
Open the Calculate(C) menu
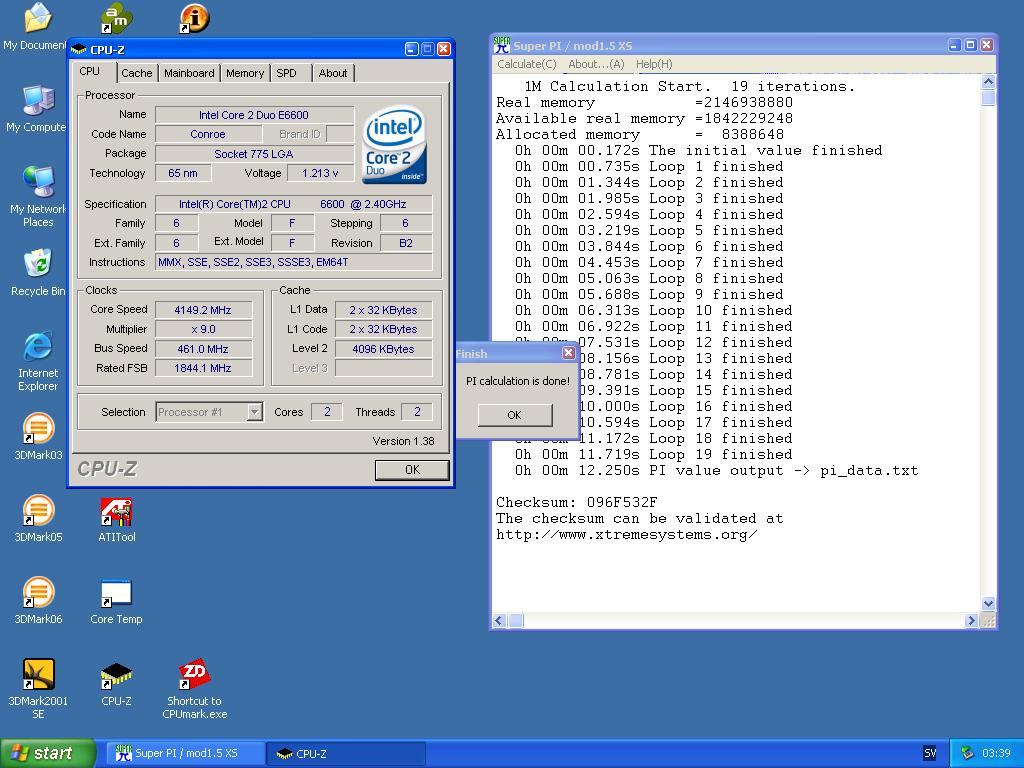click(x=527, y=64)
